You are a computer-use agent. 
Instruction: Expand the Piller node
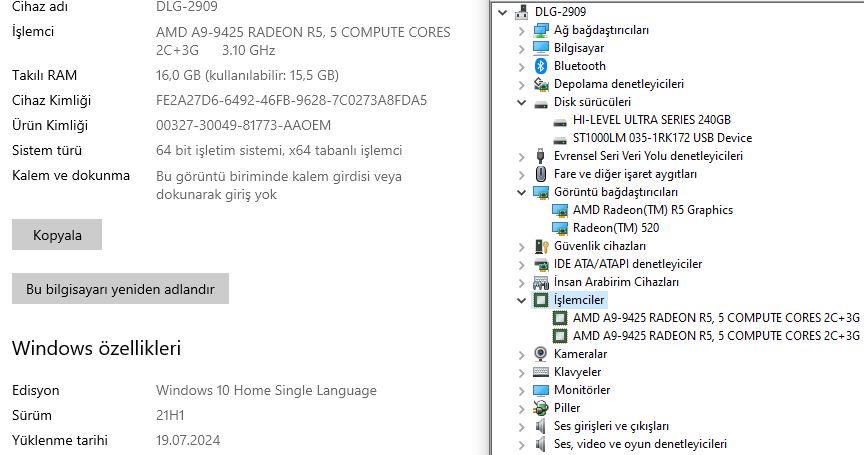(x=522, y=408)
